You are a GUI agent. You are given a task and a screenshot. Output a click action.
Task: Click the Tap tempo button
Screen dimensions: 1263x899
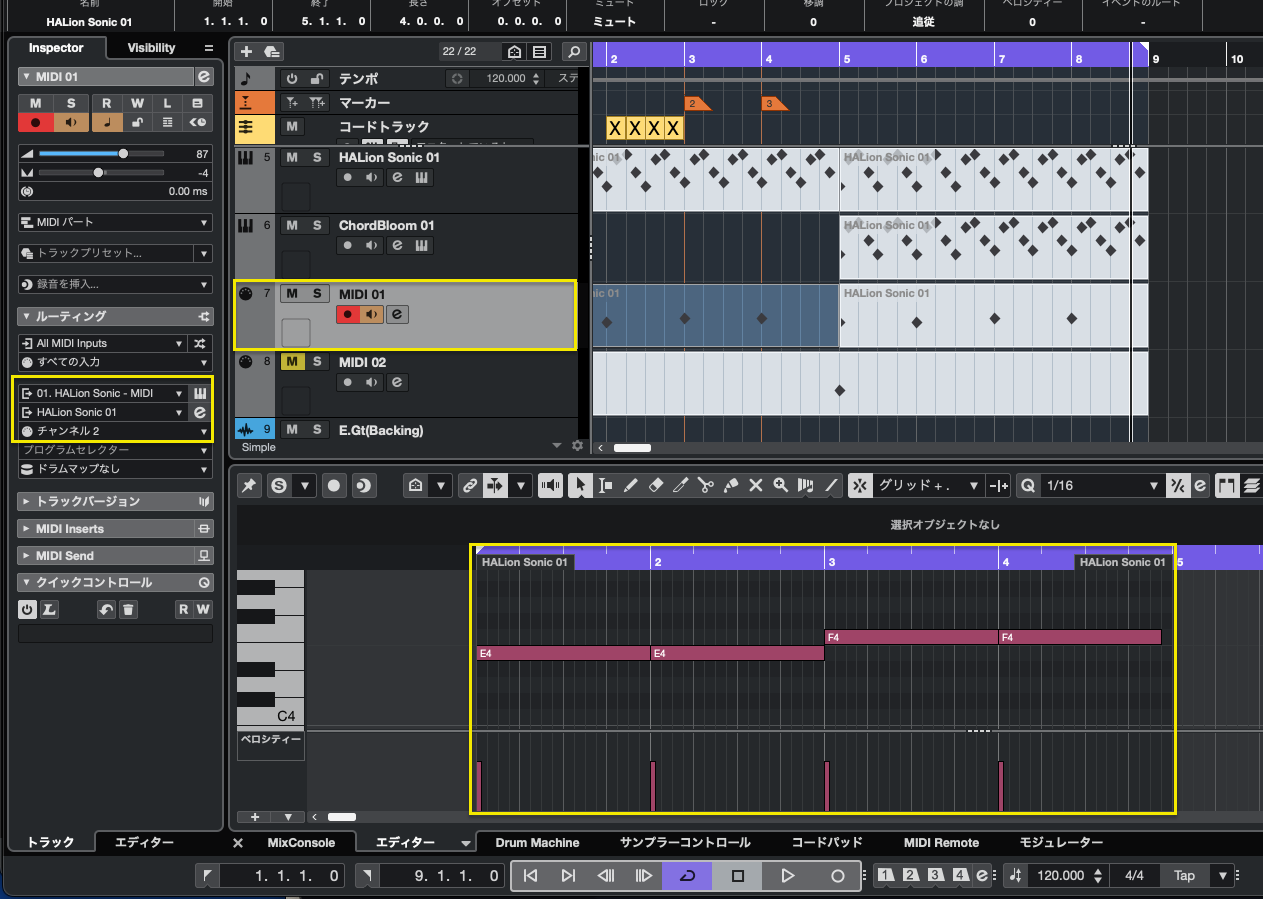pos(1184,876)
